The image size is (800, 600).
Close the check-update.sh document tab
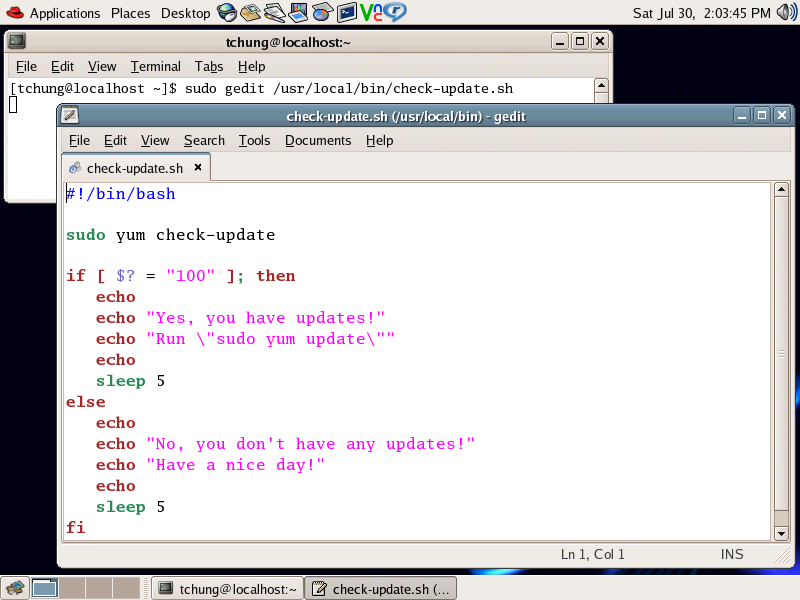tap(198, 167)
